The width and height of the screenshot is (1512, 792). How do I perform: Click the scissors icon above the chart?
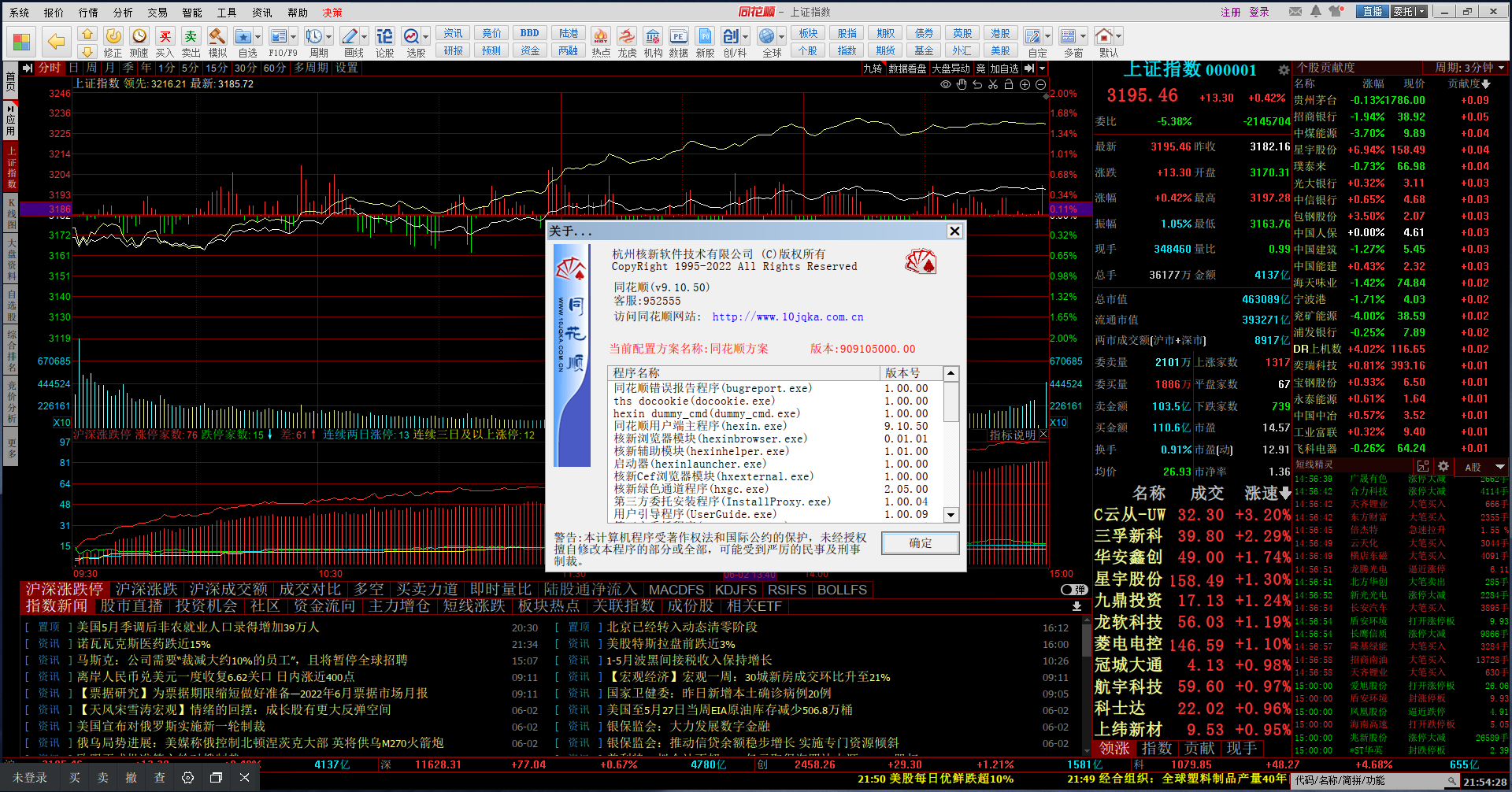point(993,84)
